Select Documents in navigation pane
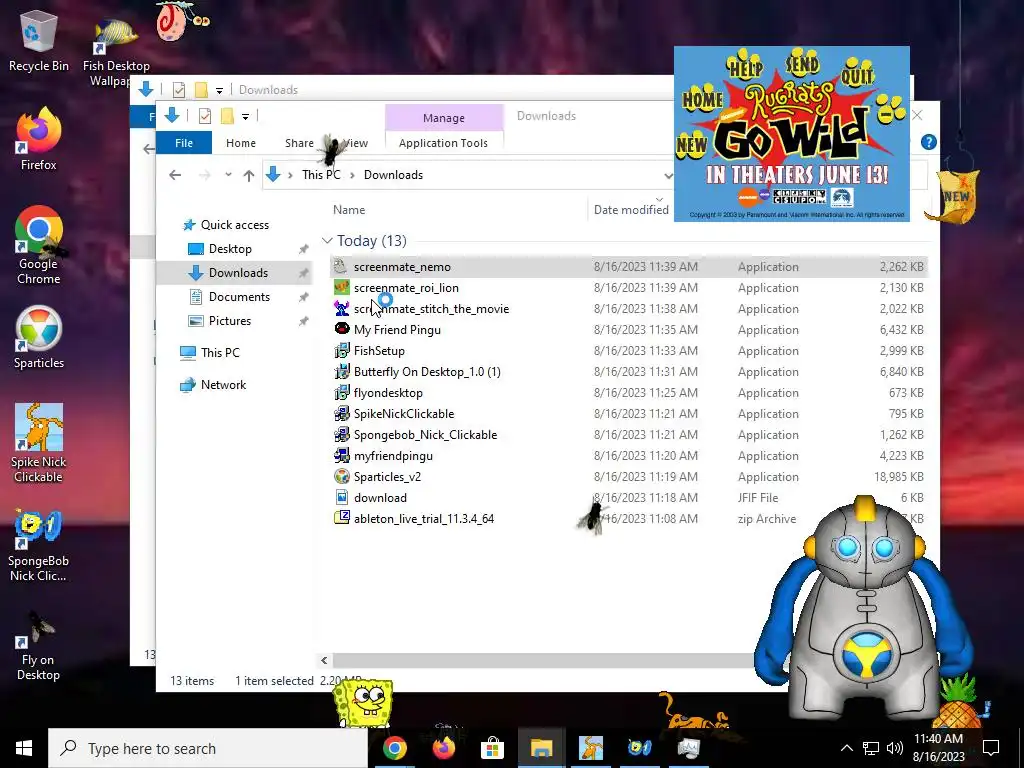Screen dimensions: 1024x768 239,296
